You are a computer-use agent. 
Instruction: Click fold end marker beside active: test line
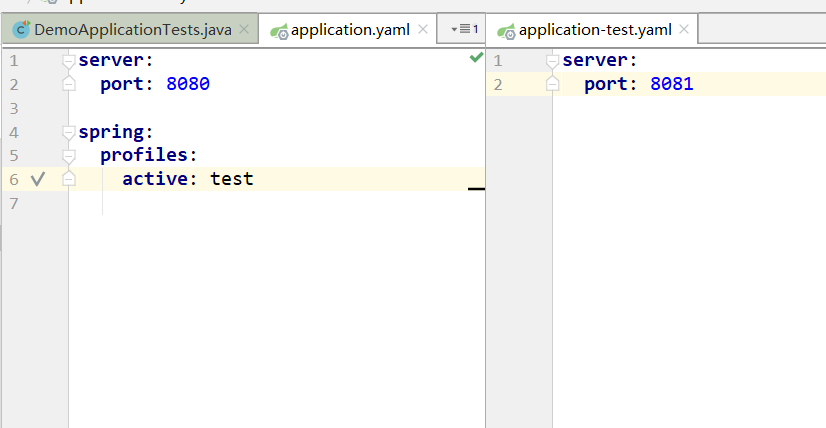pyautogui.click(x=68, y=179)
